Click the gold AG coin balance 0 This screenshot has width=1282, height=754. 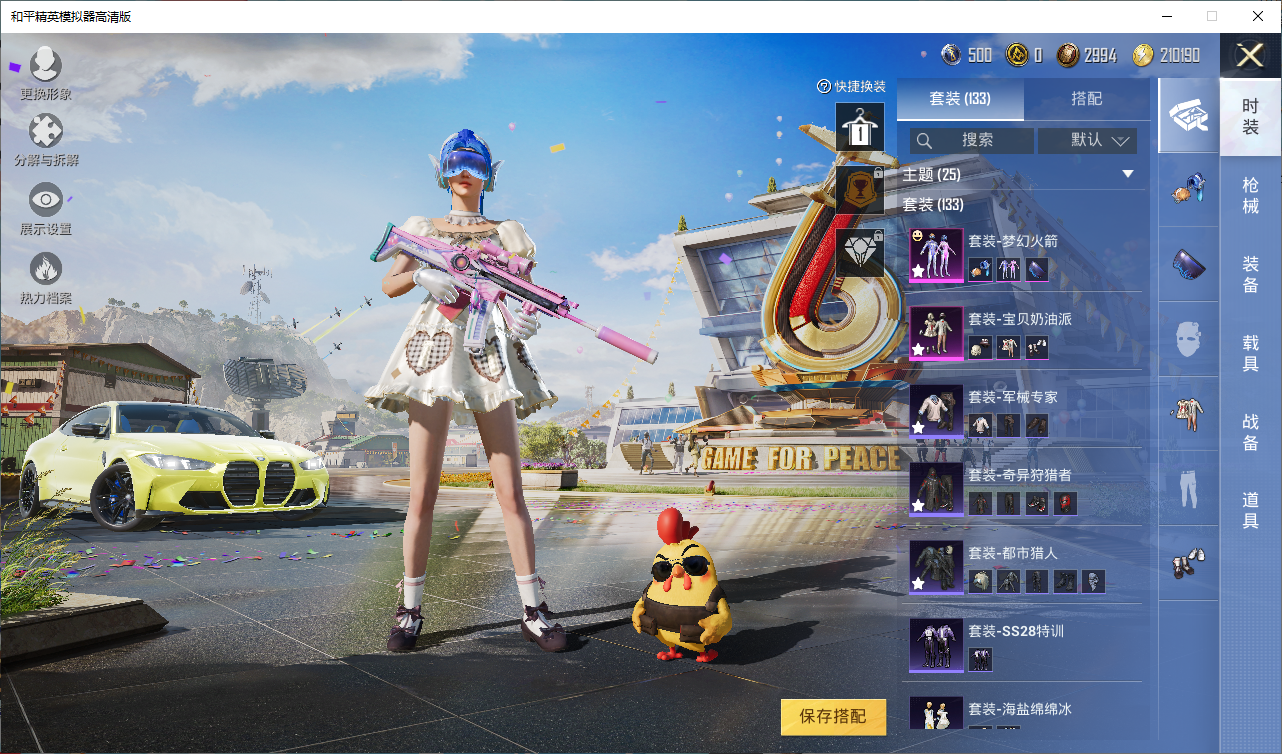tap(1025, 55)
